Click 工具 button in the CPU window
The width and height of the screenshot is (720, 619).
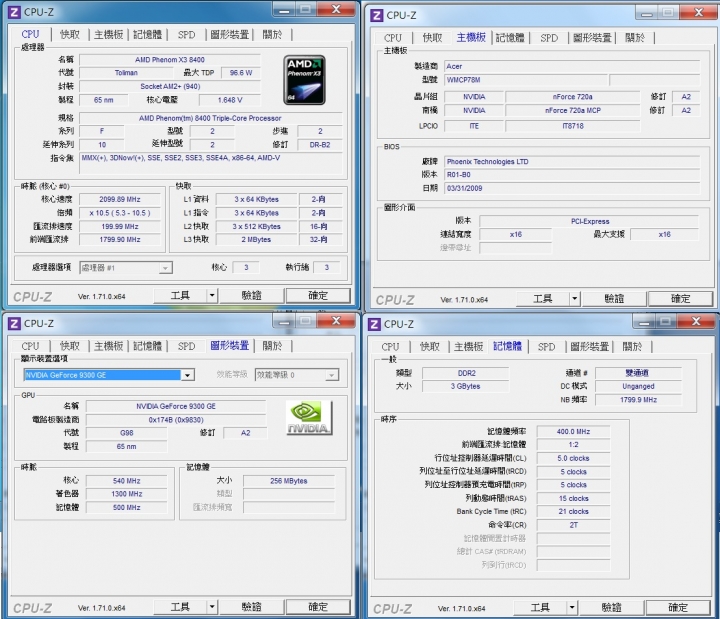click(x=180, y=296)
